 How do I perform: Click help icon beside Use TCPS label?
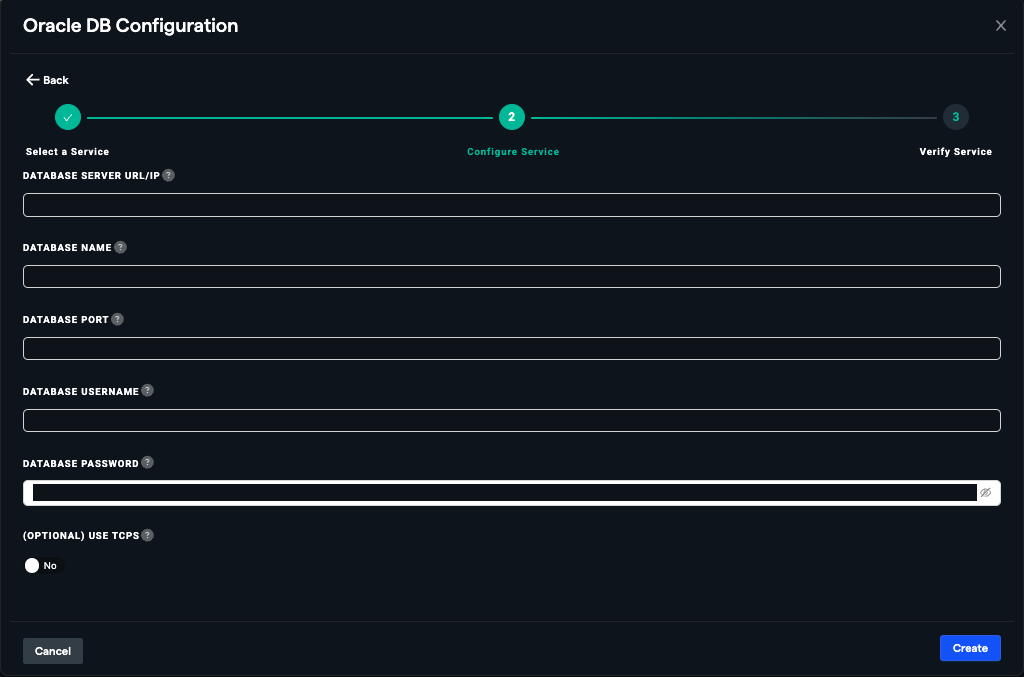coord(148,535)
